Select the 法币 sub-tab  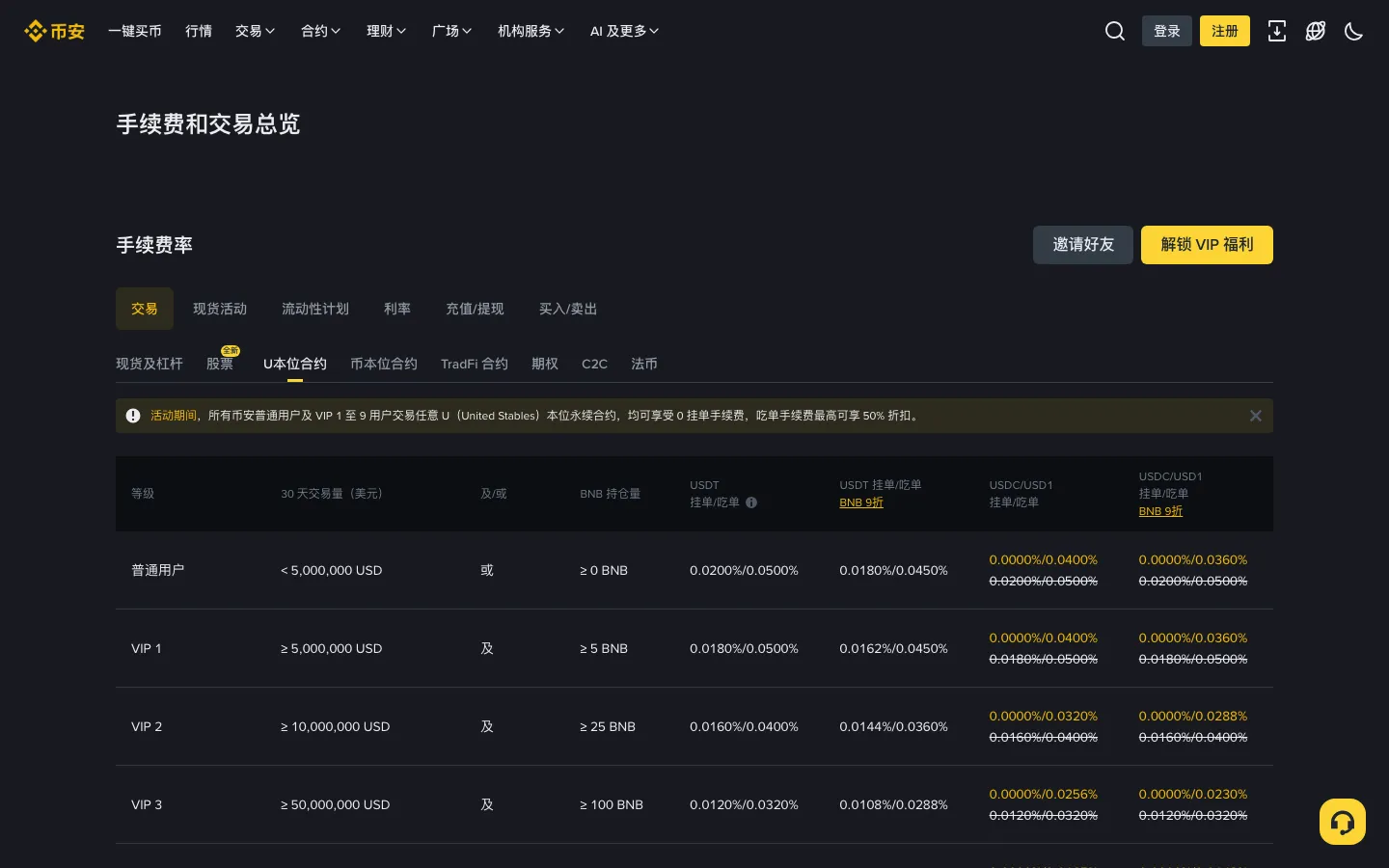(644, 364)
